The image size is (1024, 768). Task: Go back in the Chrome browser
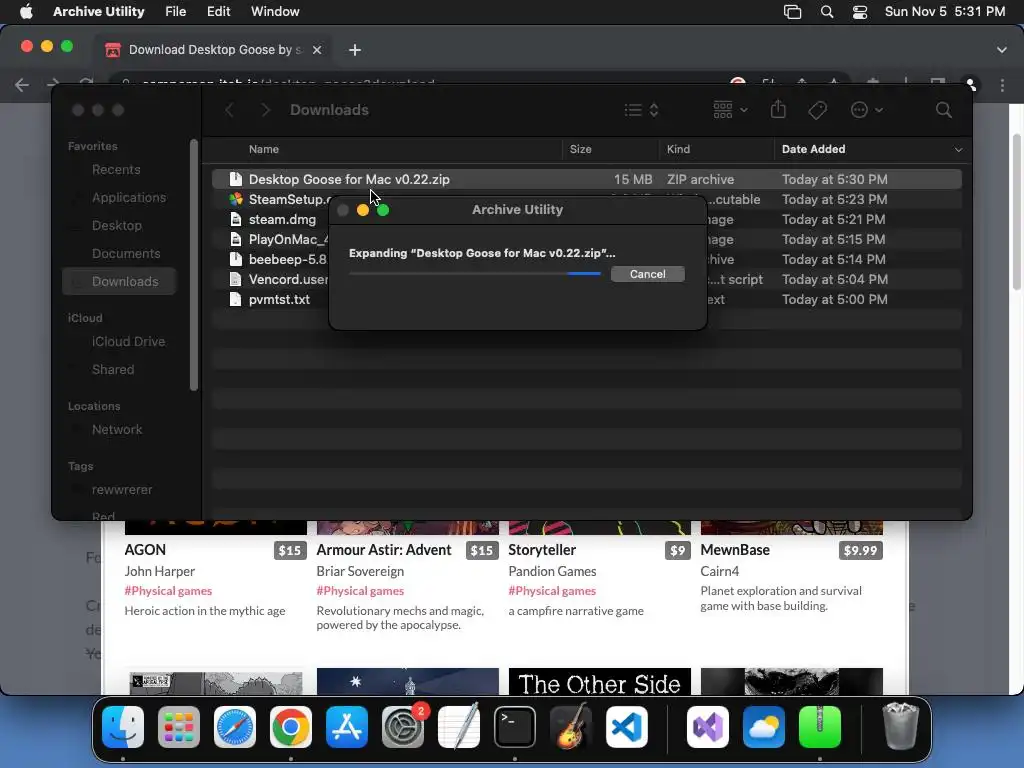point(22,85)
